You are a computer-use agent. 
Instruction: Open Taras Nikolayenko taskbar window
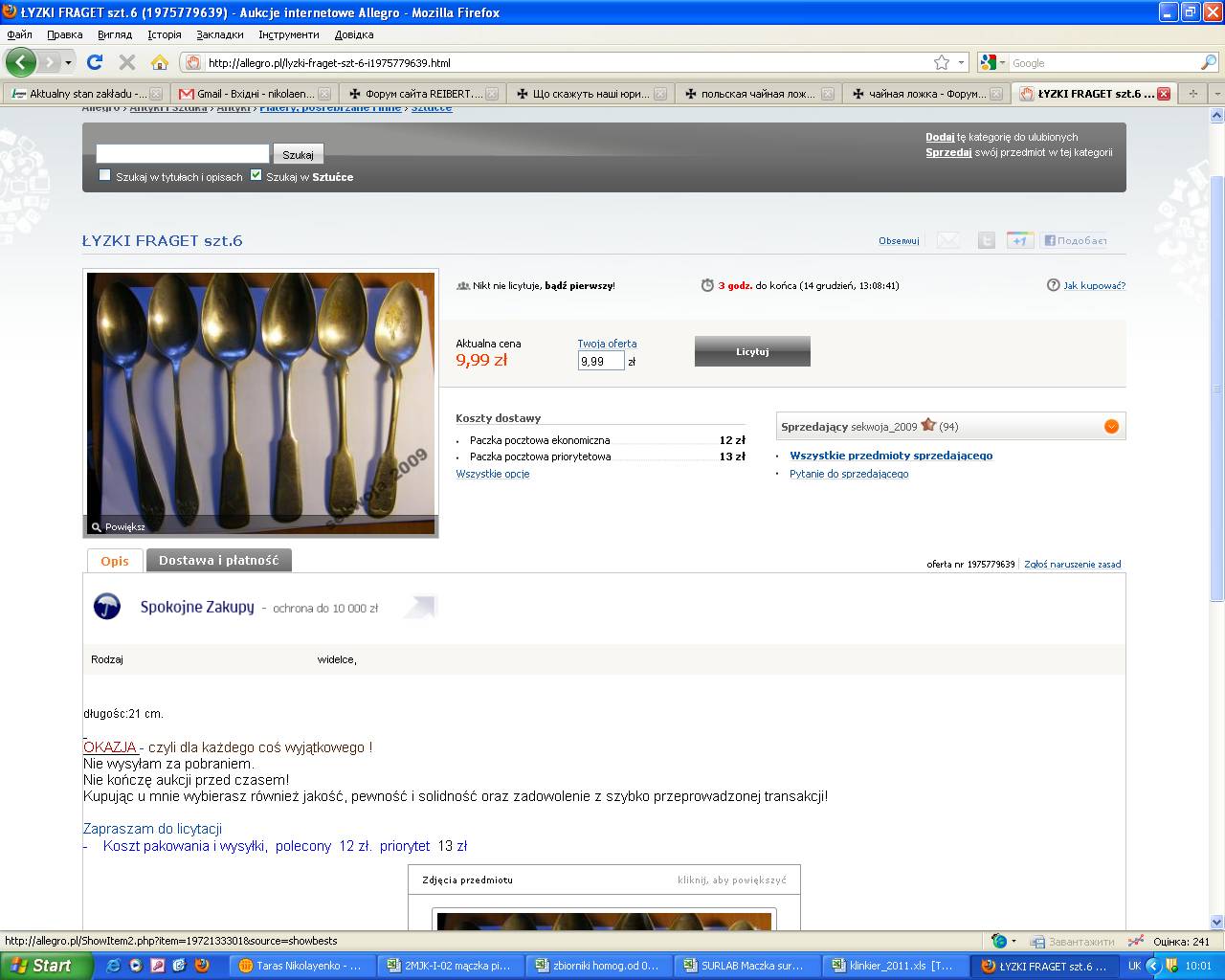(302, 966)
